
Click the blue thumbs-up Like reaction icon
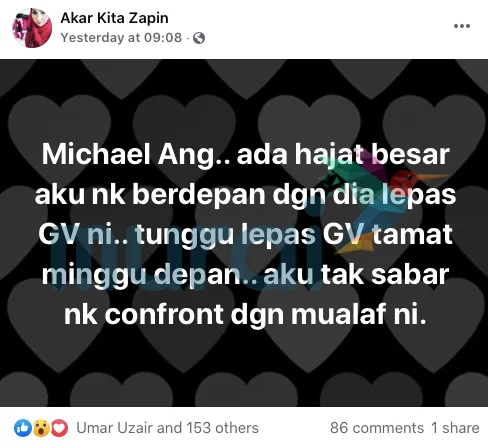pyautogui.click(x=23, y=428)
